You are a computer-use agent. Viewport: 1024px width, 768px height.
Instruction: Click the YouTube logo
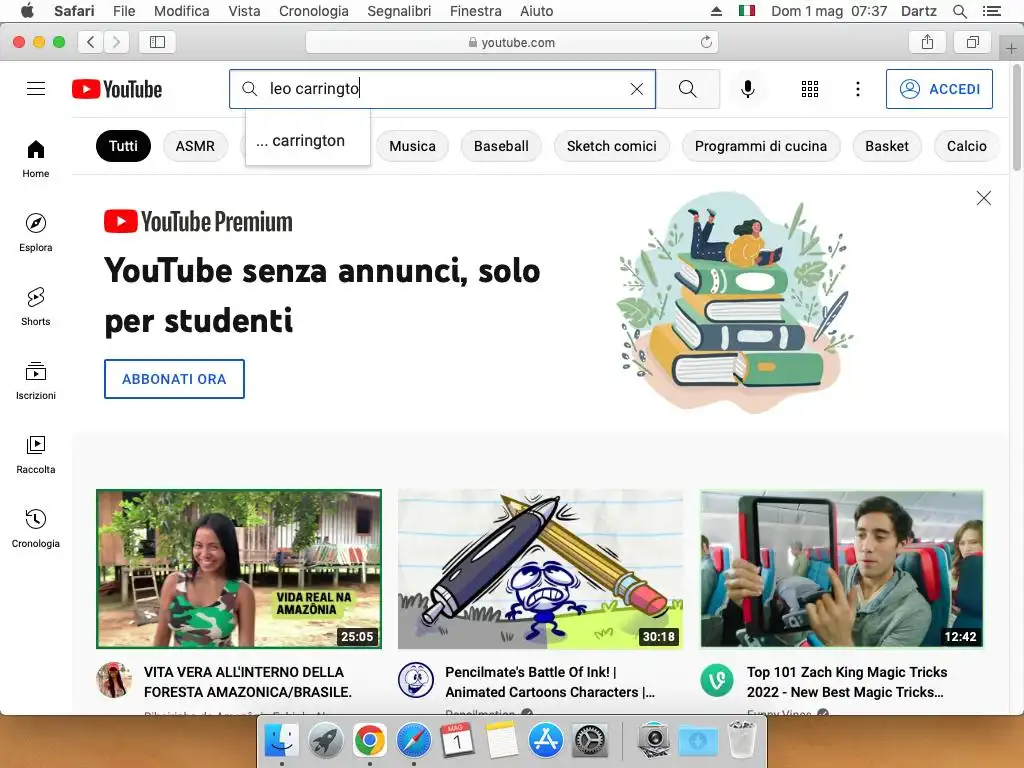pos(117,89)
